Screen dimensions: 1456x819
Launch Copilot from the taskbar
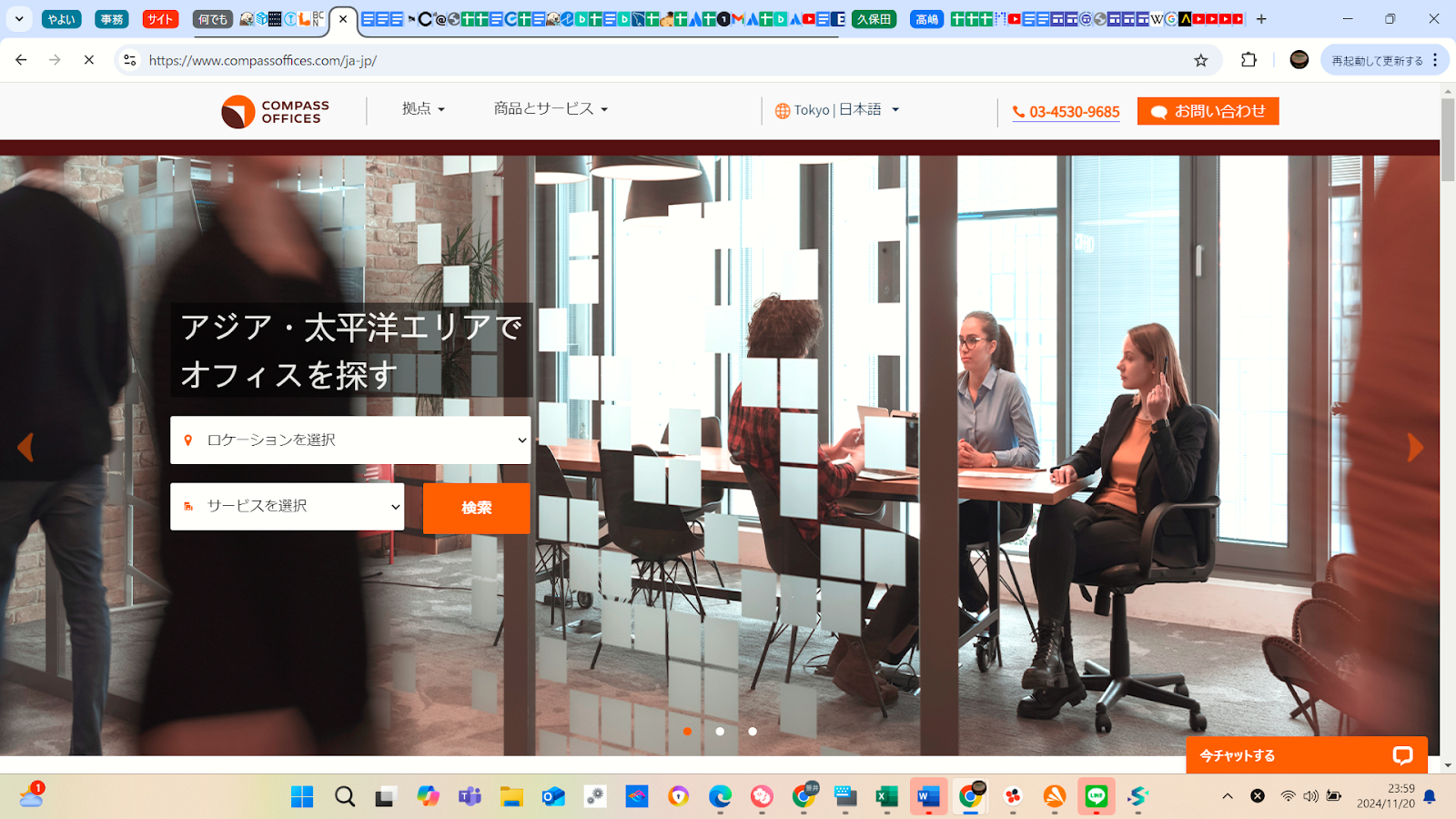428,797
